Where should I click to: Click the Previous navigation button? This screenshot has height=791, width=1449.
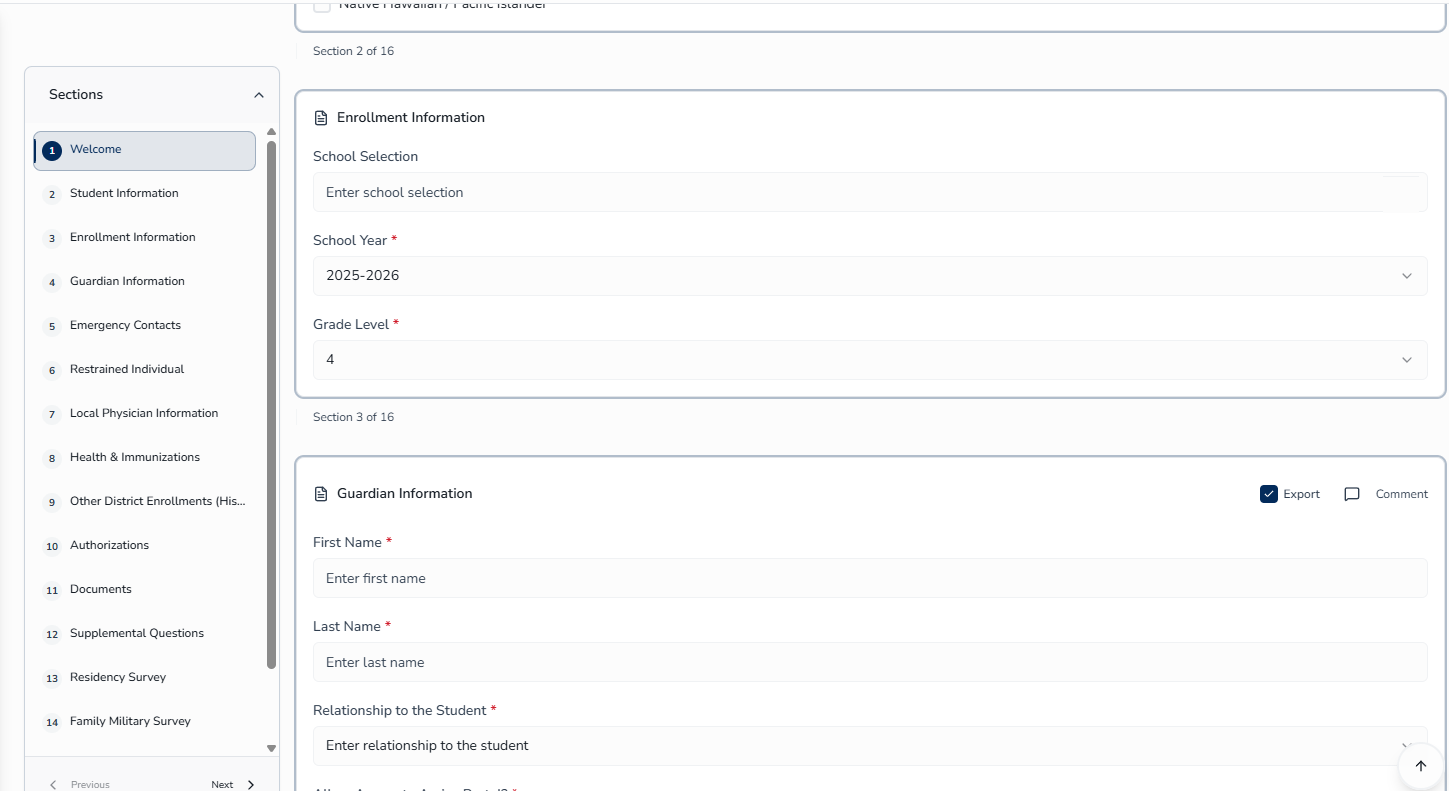coord(79,785)
